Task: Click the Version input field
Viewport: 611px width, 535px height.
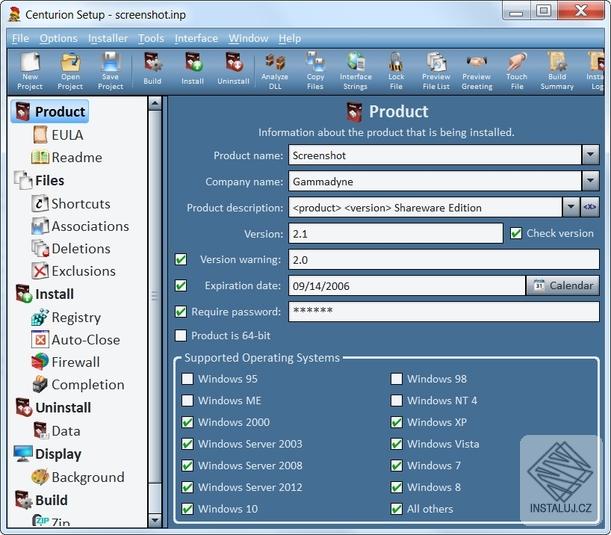Action: tap(396, 233)
